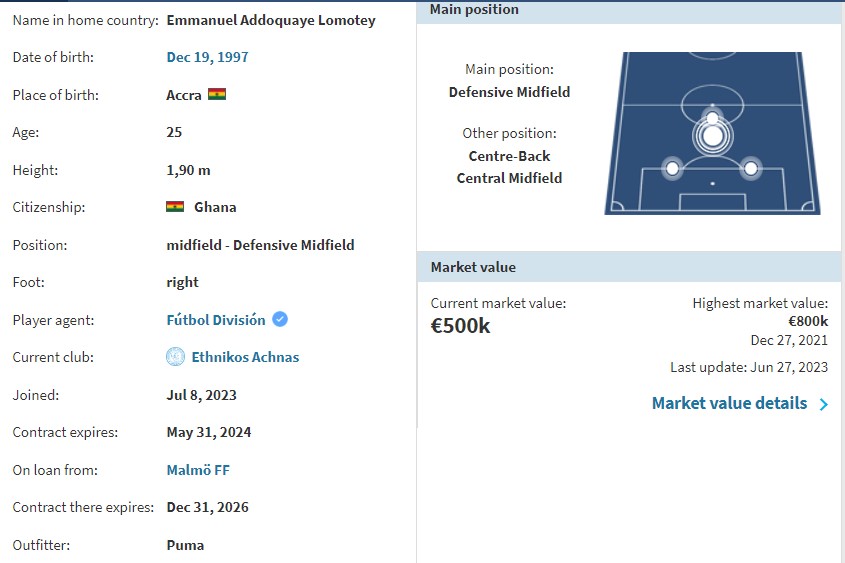
Task: Click the left Centre-Back dot on pitch
Action: (x=672, y=169)
